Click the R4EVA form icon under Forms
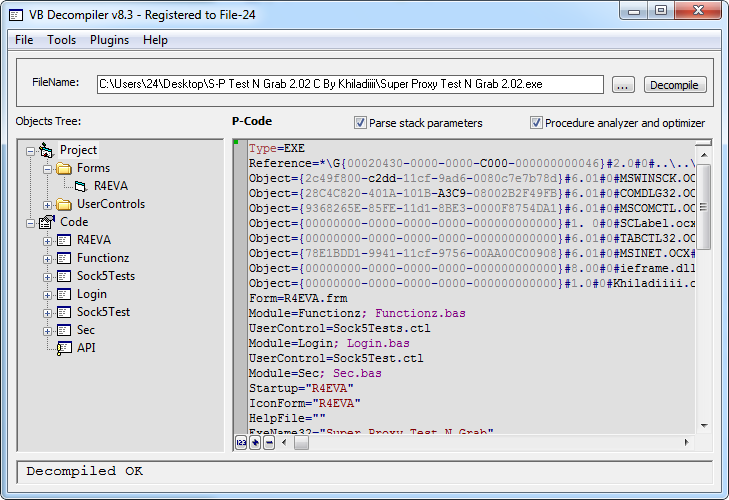Image resolution: width=729 pixels, height=500 pixels. (x=81, y=186)
